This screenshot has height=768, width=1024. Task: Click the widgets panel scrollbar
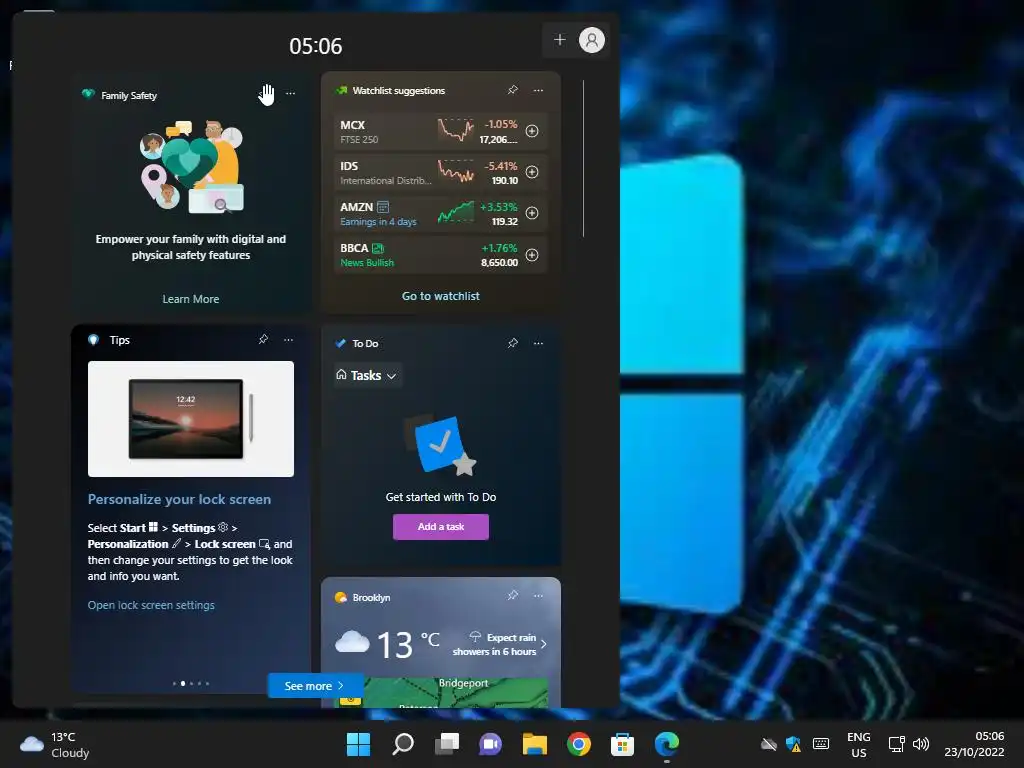[583, 158]
